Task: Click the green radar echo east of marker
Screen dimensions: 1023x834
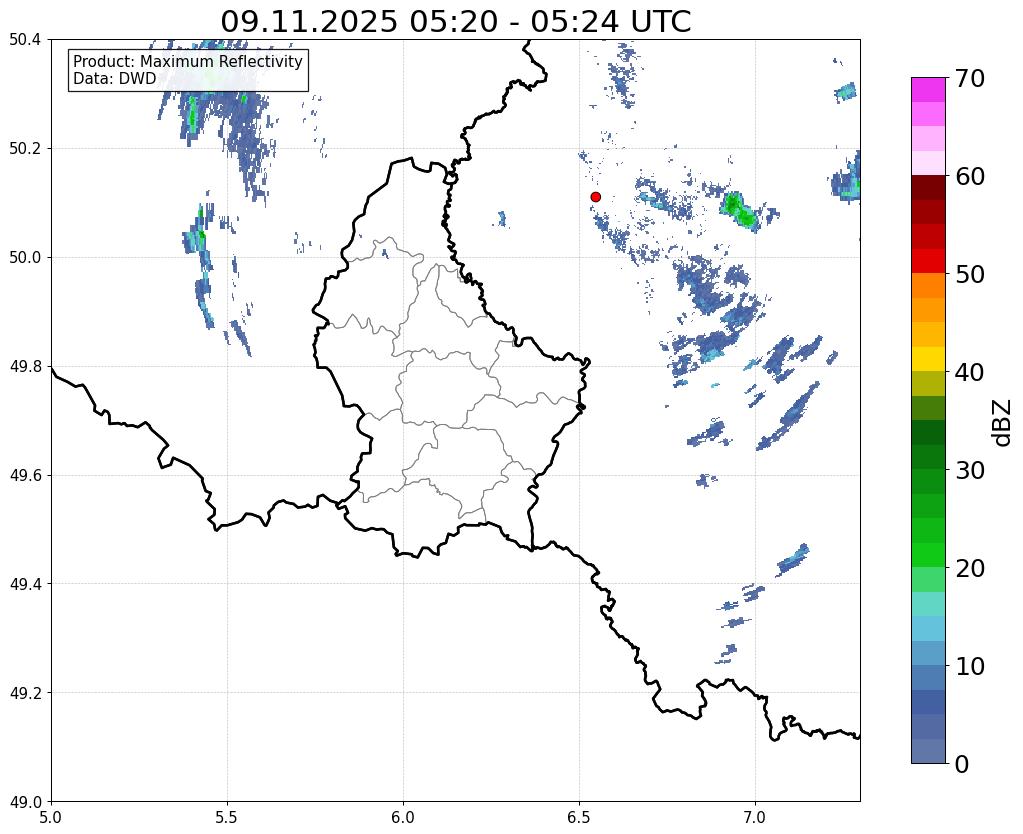Action: point(739,209)
